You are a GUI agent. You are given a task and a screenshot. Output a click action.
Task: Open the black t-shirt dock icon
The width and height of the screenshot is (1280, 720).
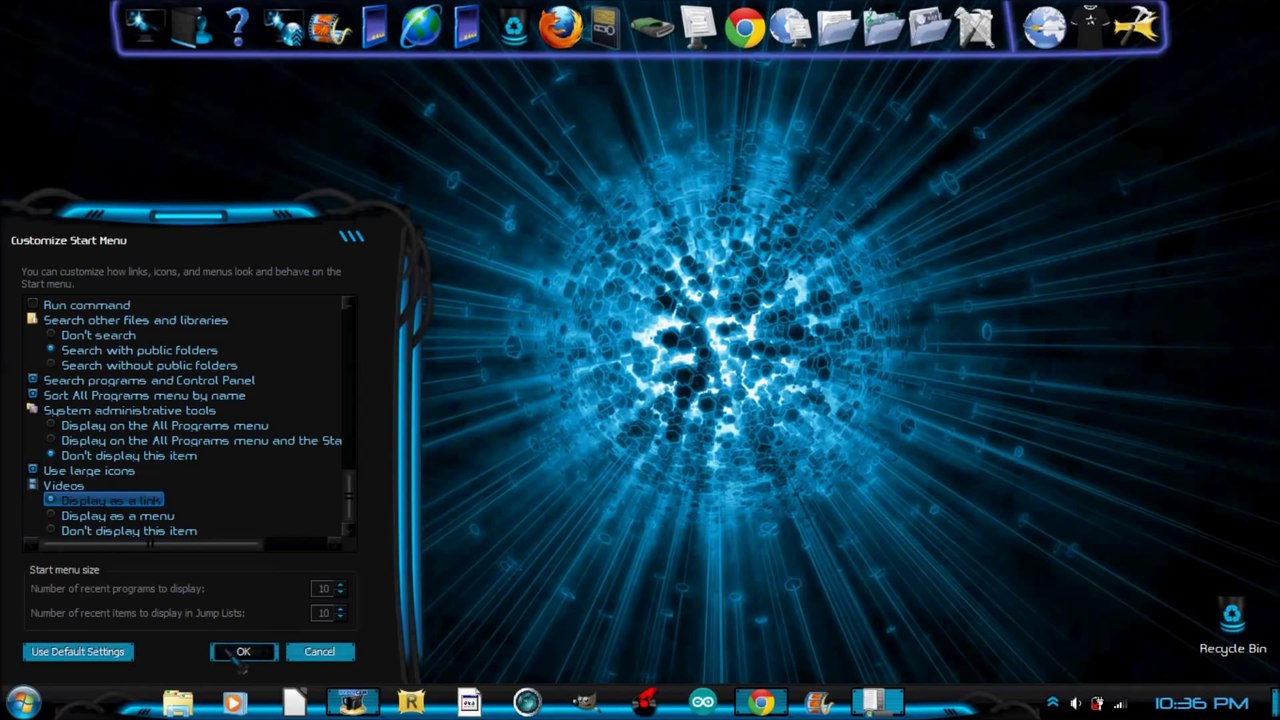pos(1090,26)
